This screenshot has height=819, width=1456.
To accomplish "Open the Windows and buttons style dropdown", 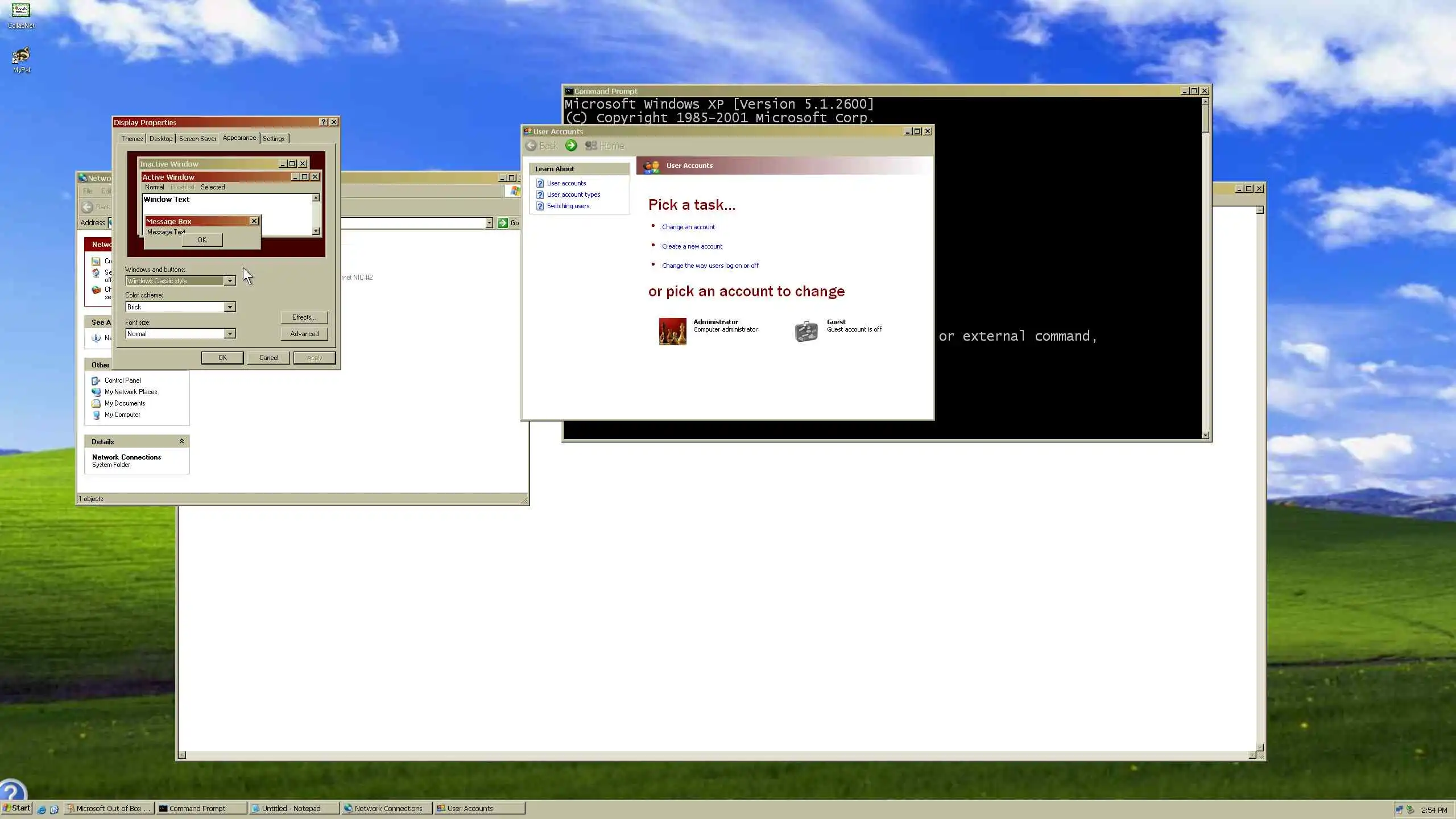I will (x=229, y=281).
